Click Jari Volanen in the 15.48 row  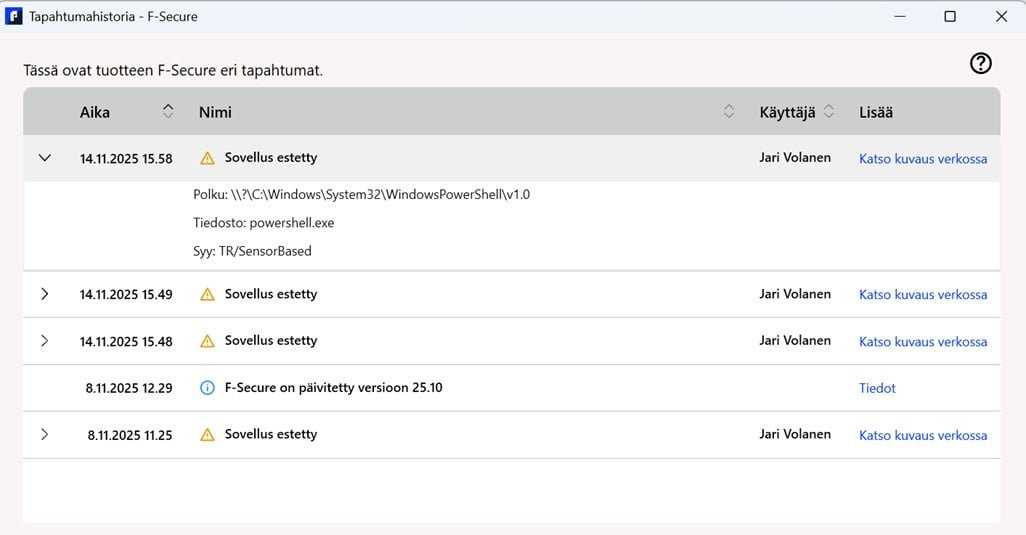[x=795, y=341]
